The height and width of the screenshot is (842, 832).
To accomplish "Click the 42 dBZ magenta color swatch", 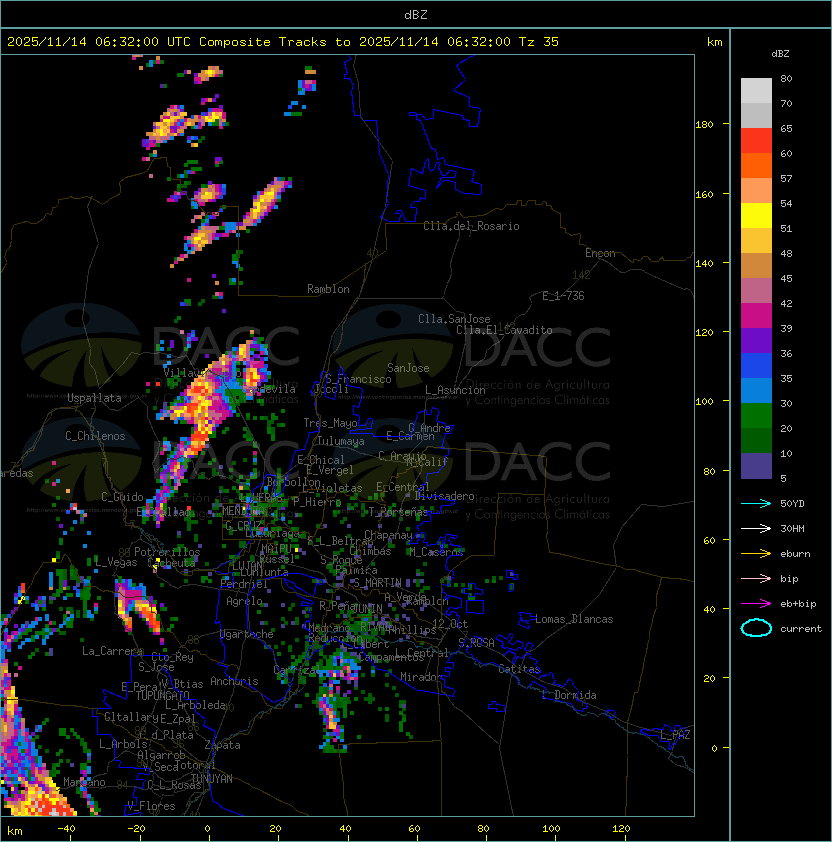I will 756,316.
